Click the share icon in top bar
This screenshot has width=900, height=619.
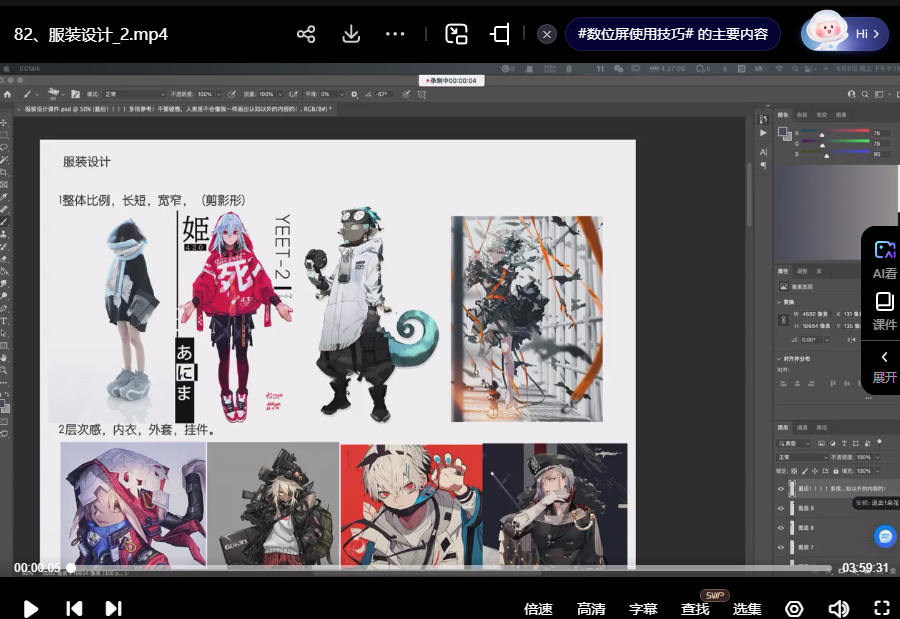306,34
